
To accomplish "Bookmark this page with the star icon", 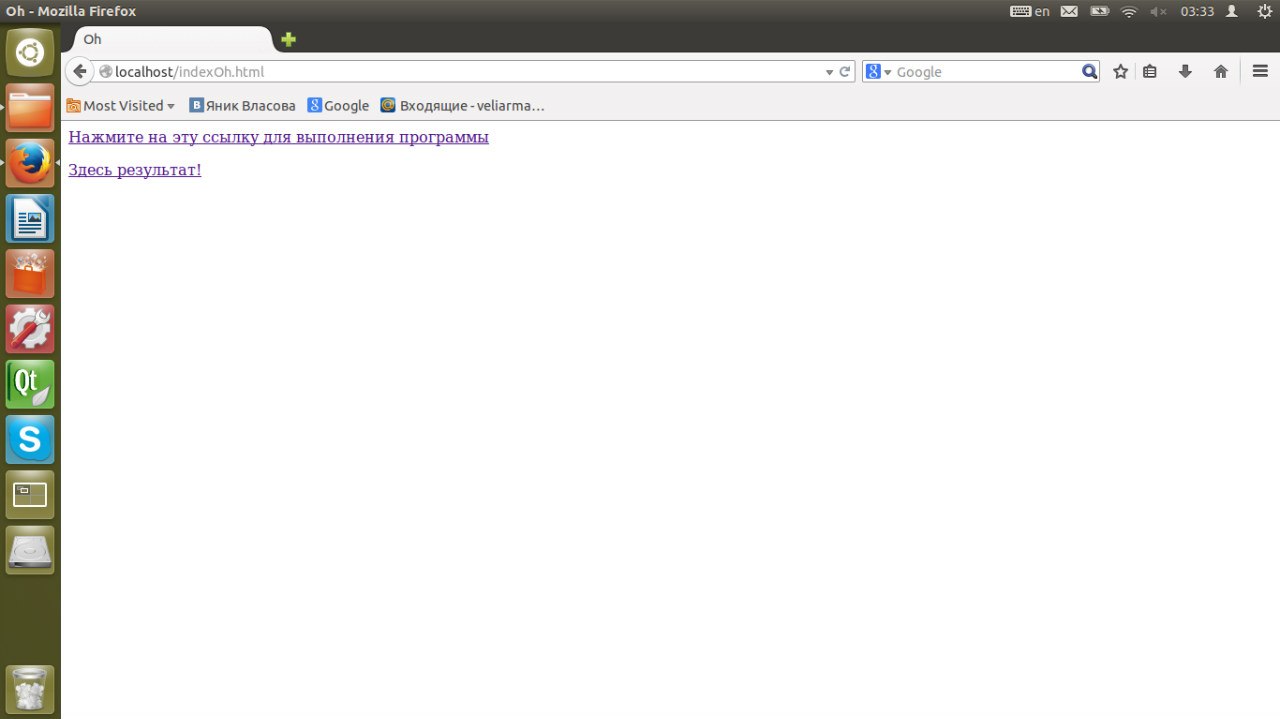I will tap(1121, 72).
